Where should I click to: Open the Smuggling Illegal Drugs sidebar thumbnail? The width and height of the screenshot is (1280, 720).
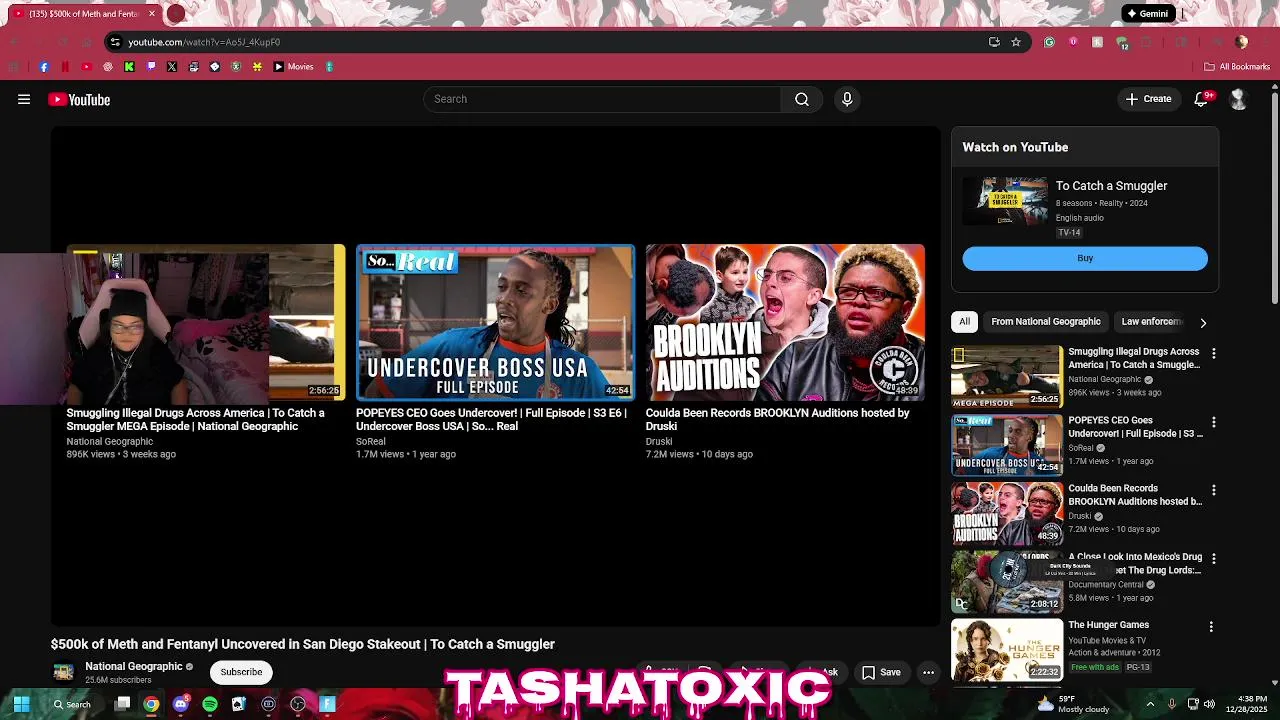point(1007,376)
